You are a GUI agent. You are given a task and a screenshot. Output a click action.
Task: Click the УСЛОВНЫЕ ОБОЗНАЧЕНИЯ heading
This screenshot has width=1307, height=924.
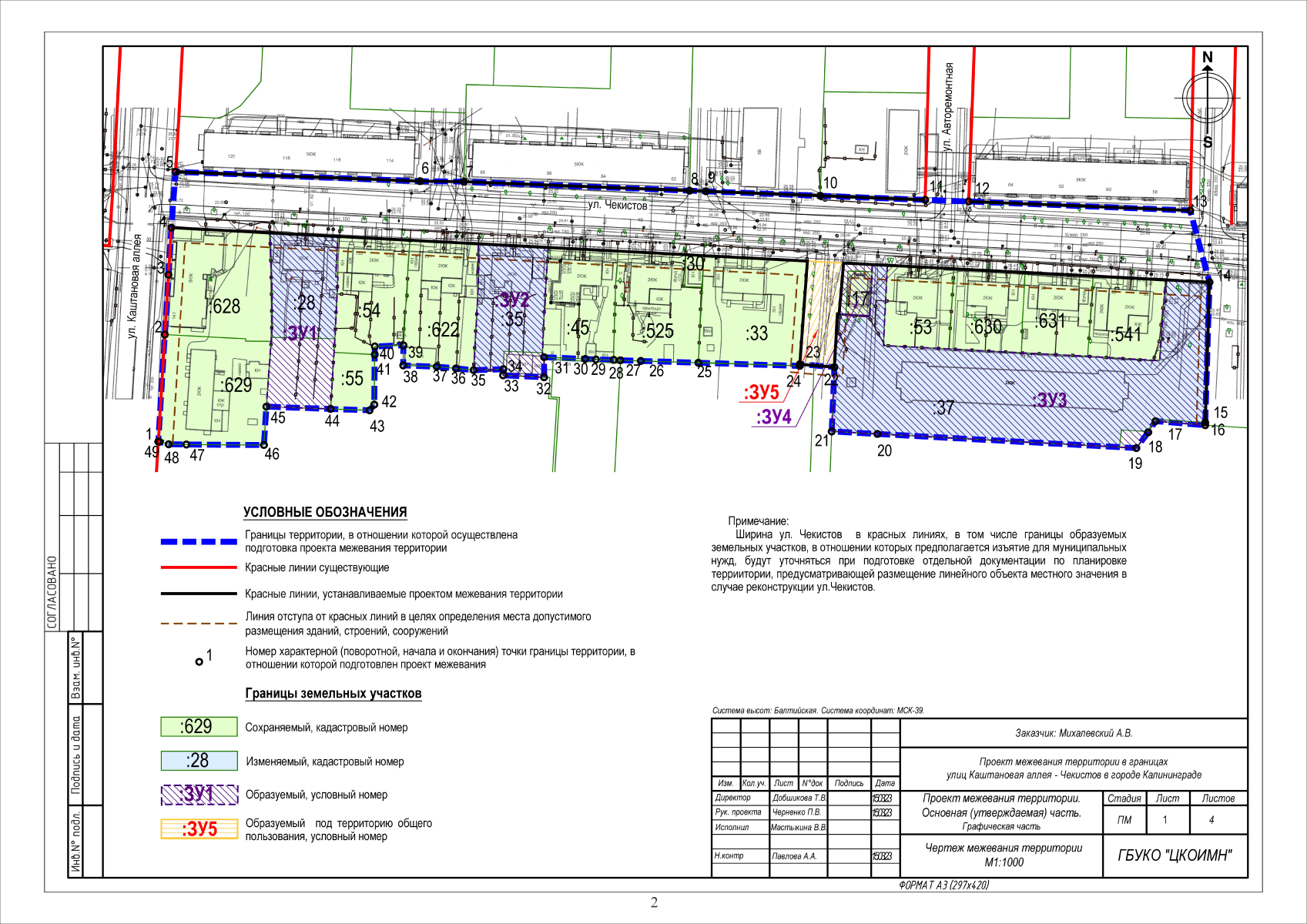[x=325, y=512]
